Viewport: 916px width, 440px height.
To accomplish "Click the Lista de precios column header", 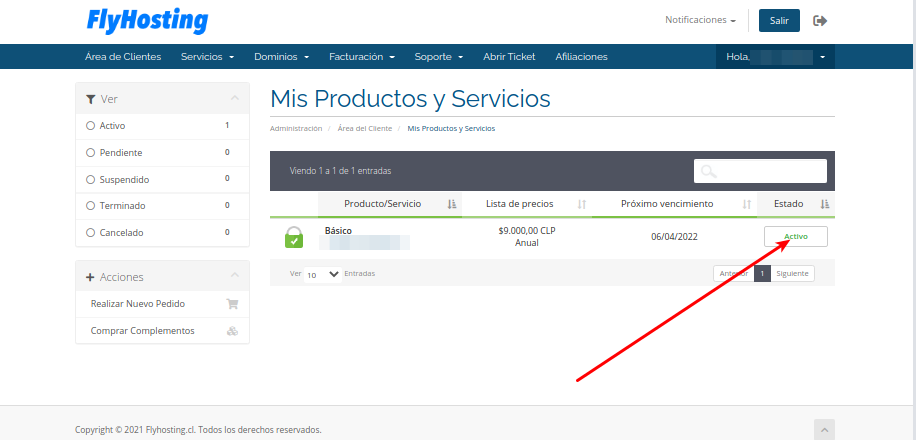I will [527, 204].
